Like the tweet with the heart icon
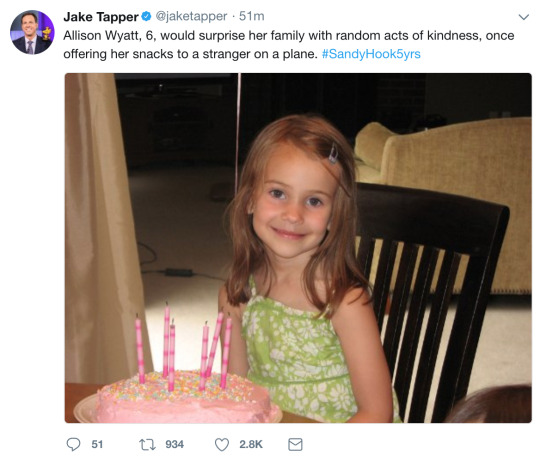This screenshot has height=461, width=540. tap(222, 444)
